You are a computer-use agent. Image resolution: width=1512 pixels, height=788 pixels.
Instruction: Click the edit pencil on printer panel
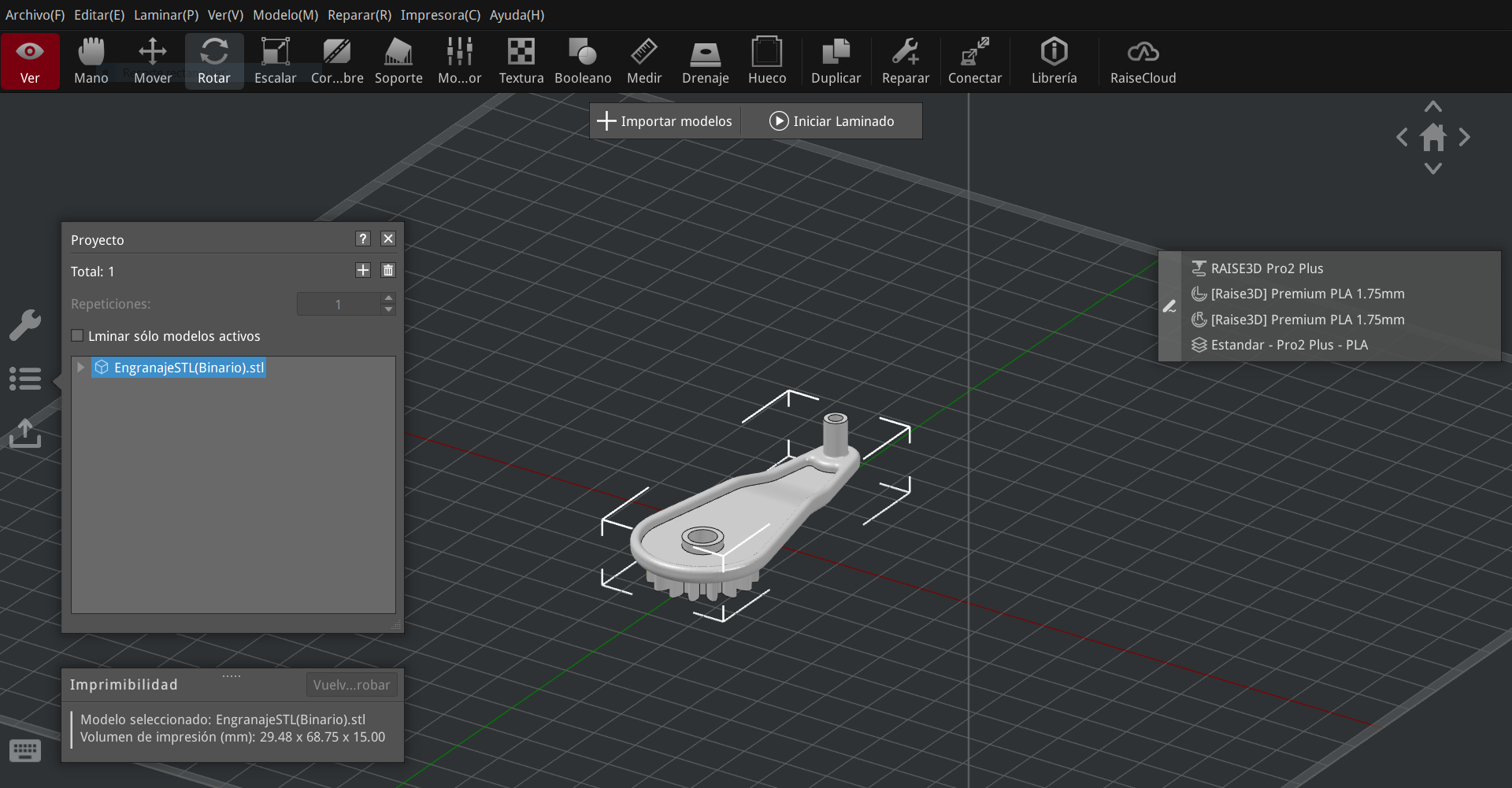1169,306
